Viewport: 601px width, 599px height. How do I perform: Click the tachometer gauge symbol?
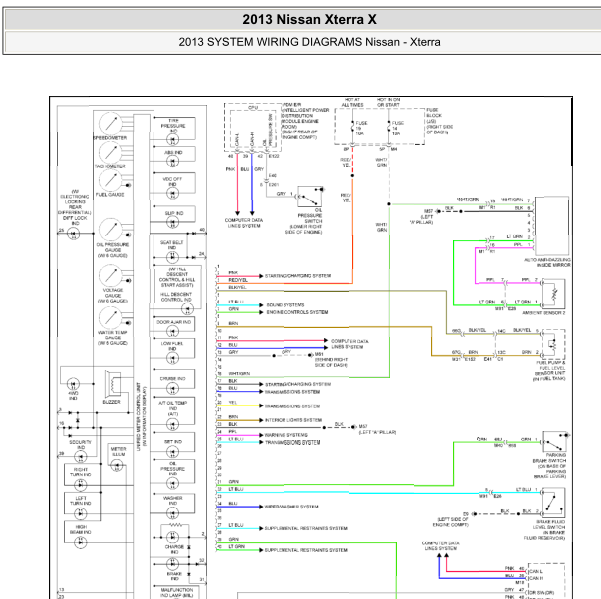[110, 153]
